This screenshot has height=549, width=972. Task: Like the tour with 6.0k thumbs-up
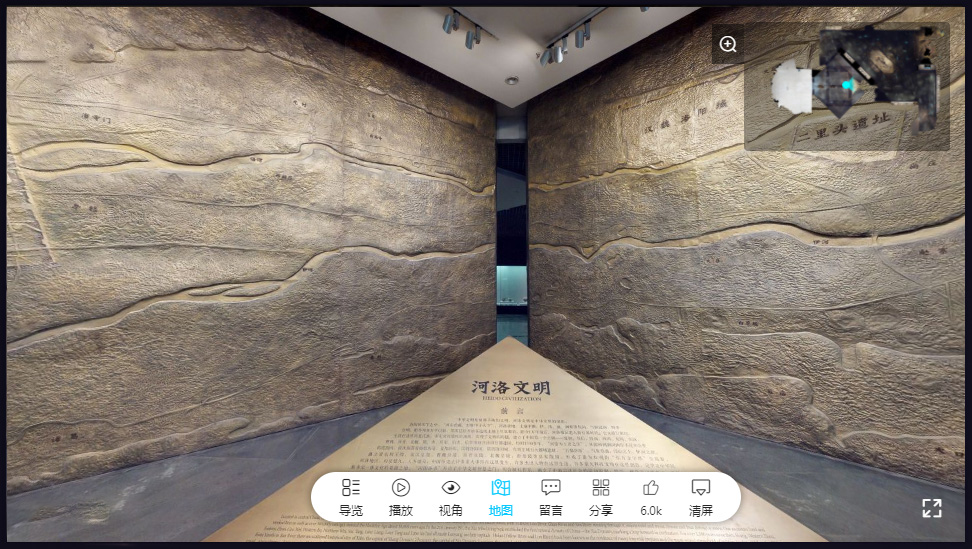coord(651,497)
